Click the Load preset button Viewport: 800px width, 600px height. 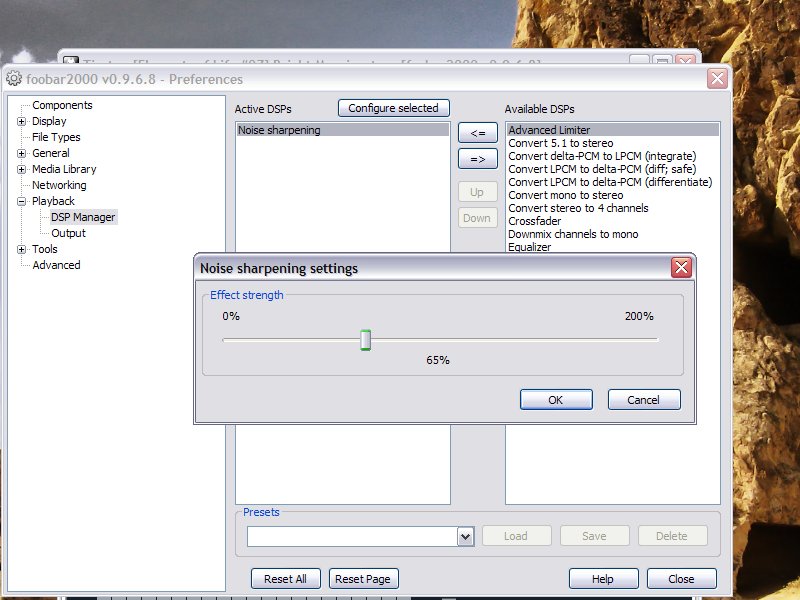coord(516,536)
